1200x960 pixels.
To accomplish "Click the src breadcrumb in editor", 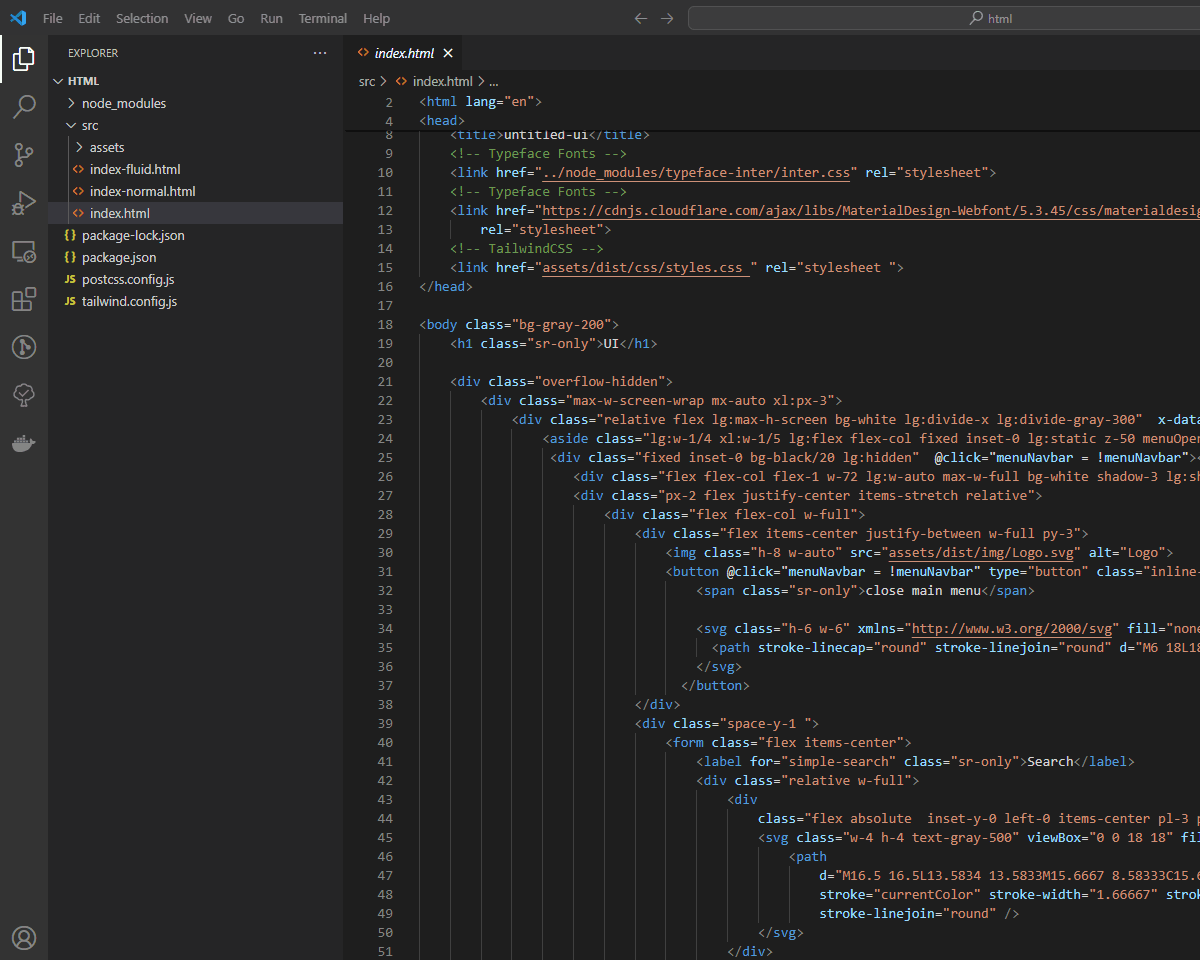I will tap(367, 81).
